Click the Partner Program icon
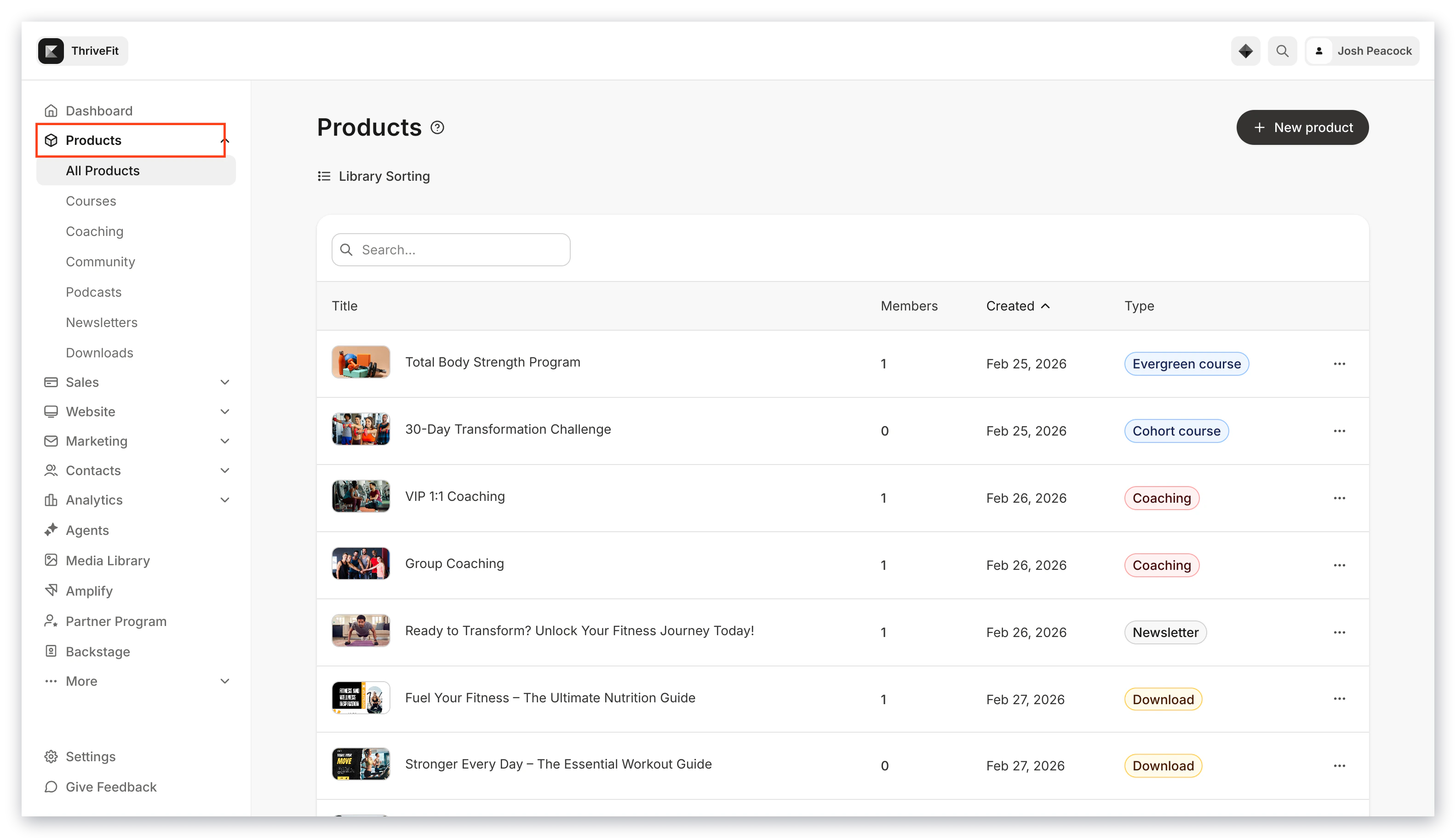The height and width of the screenshot is (838, 1456). coord(51,621)
